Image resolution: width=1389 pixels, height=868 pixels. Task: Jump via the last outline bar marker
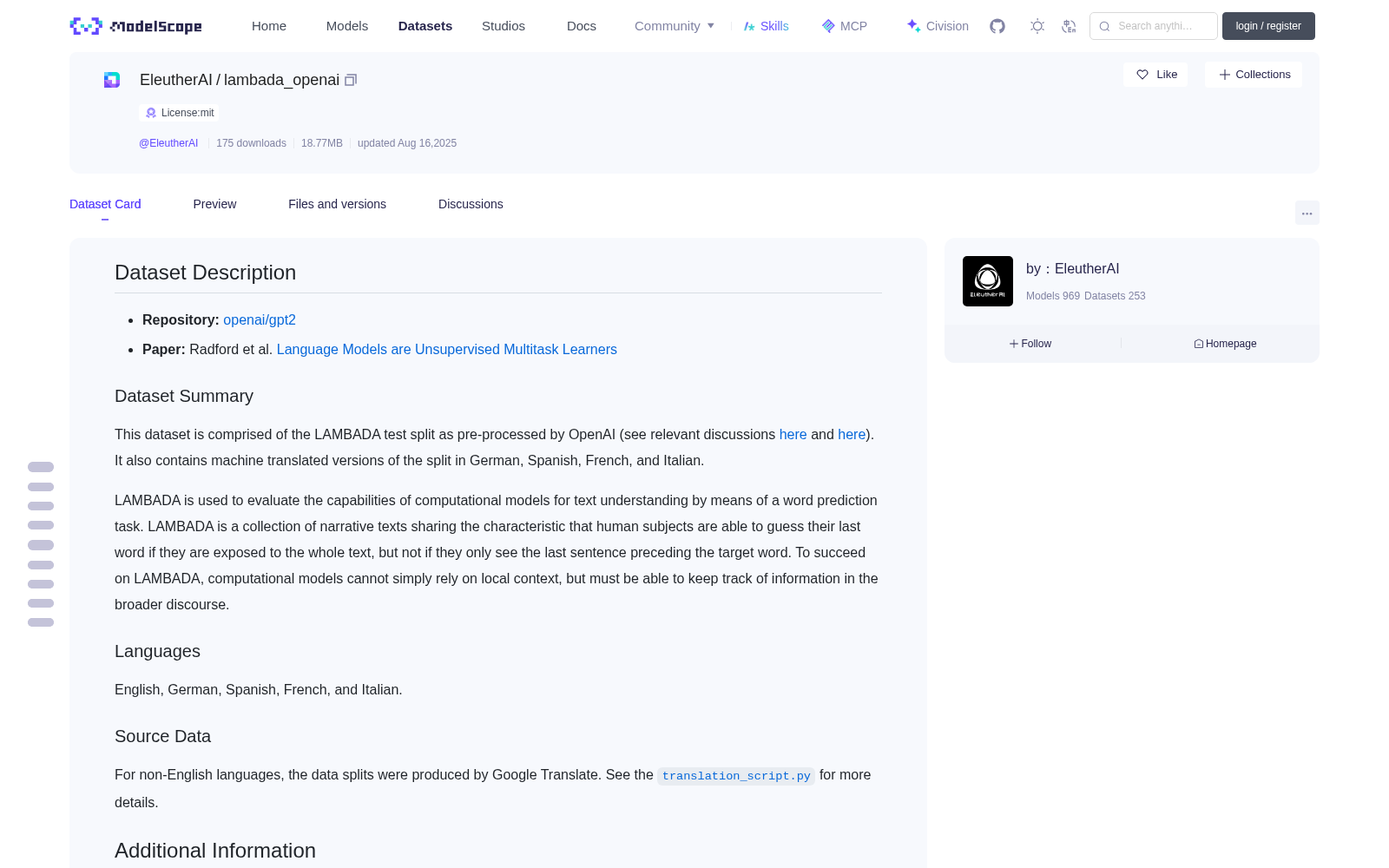point(41,622)
